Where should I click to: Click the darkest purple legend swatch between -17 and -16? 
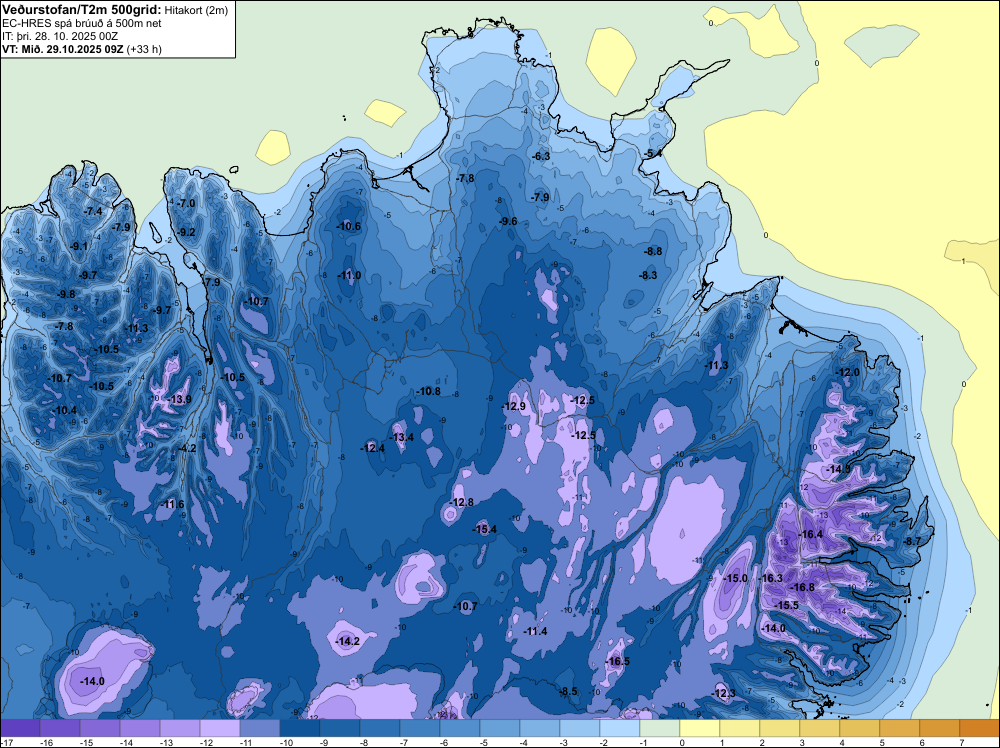20,728
